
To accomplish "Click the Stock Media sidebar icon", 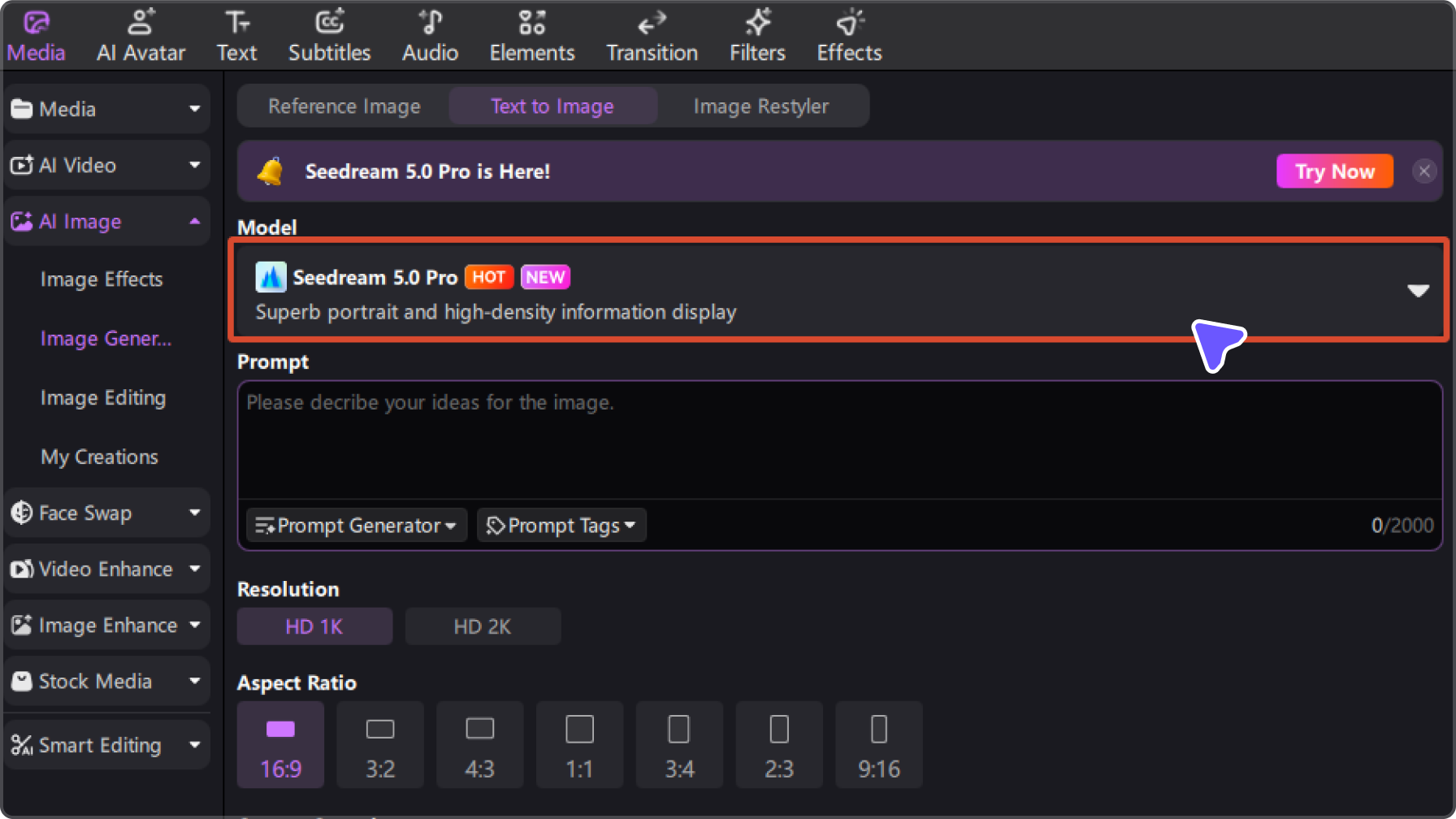I will (x=21, y=681).
